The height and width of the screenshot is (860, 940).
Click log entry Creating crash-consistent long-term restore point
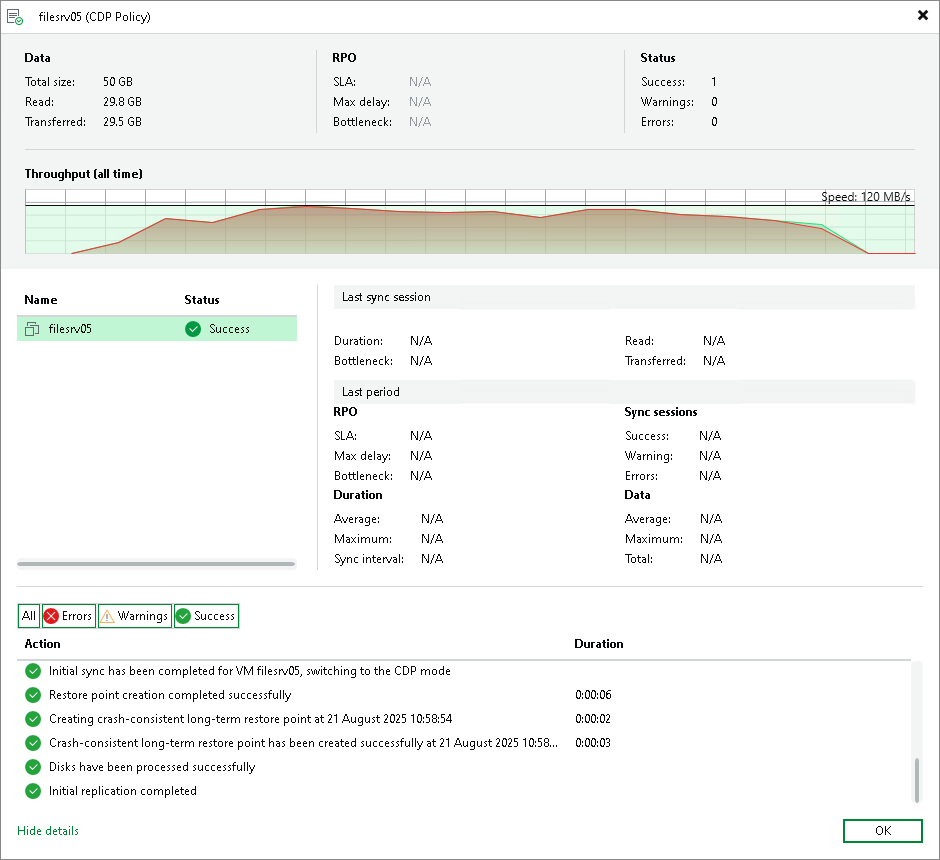(251, 719)
